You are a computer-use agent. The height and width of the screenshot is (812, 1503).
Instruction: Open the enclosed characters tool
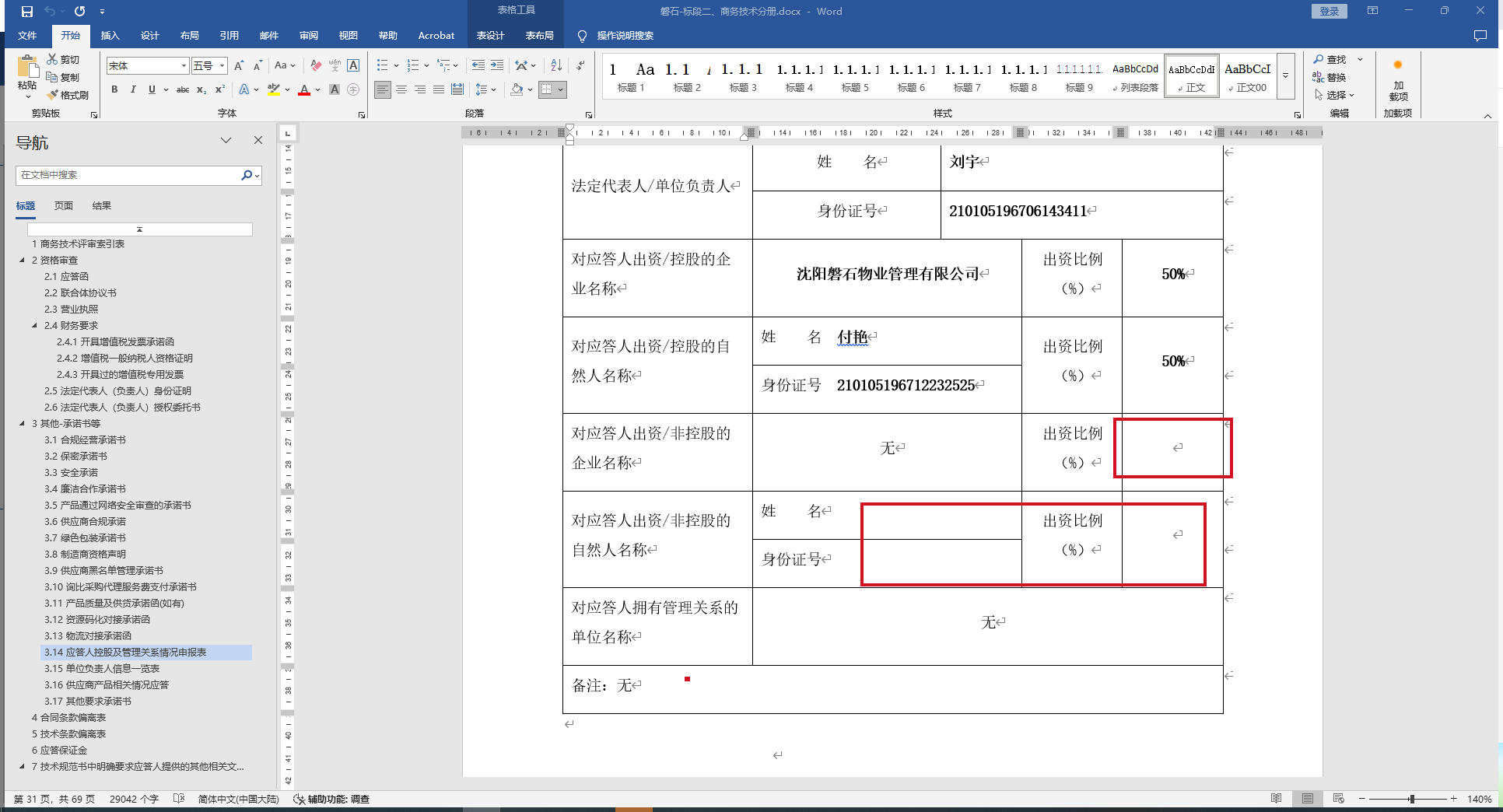pos(353,89)
